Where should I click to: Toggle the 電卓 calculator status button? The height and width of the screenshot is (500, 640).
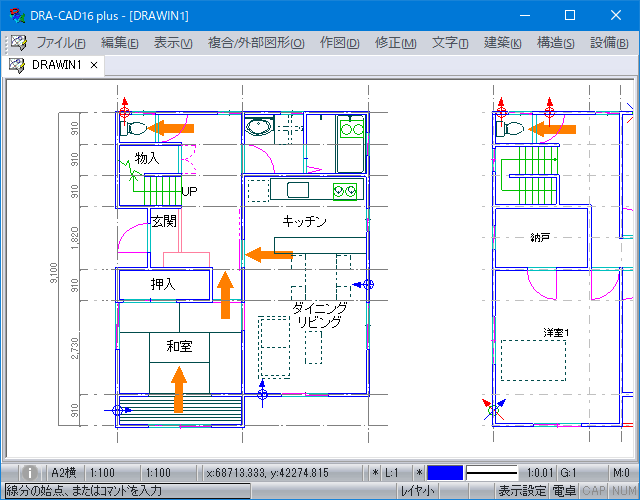coord(564,490)
